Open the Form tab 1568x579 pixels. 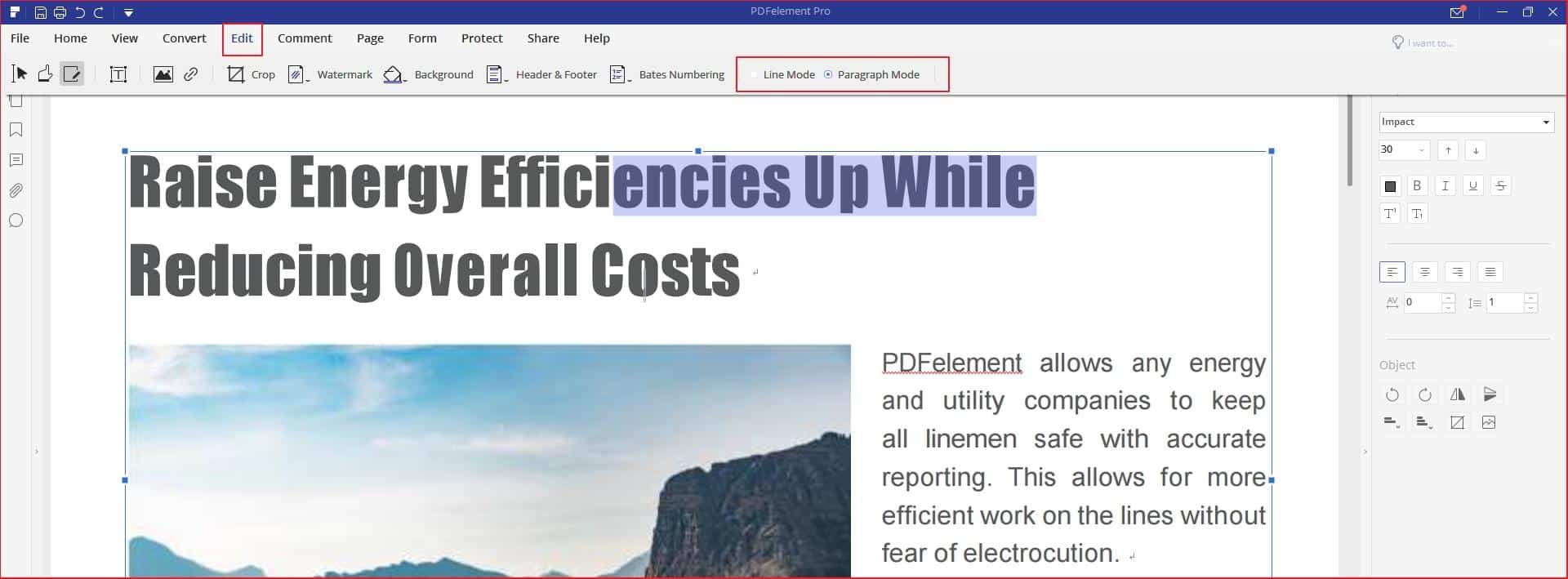pyautogui.click(x=422, y=38)
